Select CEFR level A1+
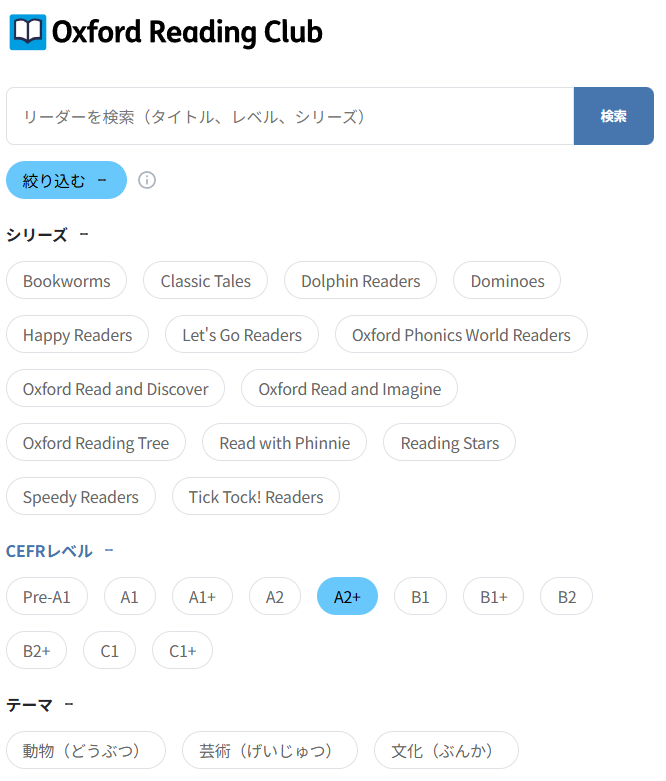666x781 pixels. pos(202,596)
